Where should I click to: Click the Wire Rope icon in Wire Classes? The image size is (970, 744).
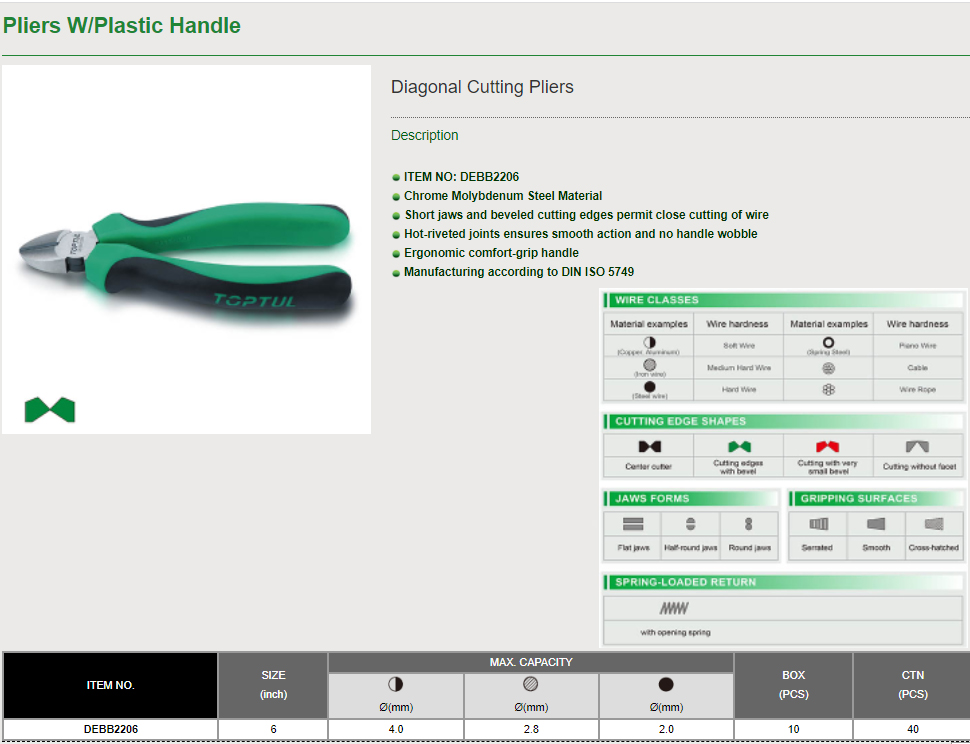[828, 389]
